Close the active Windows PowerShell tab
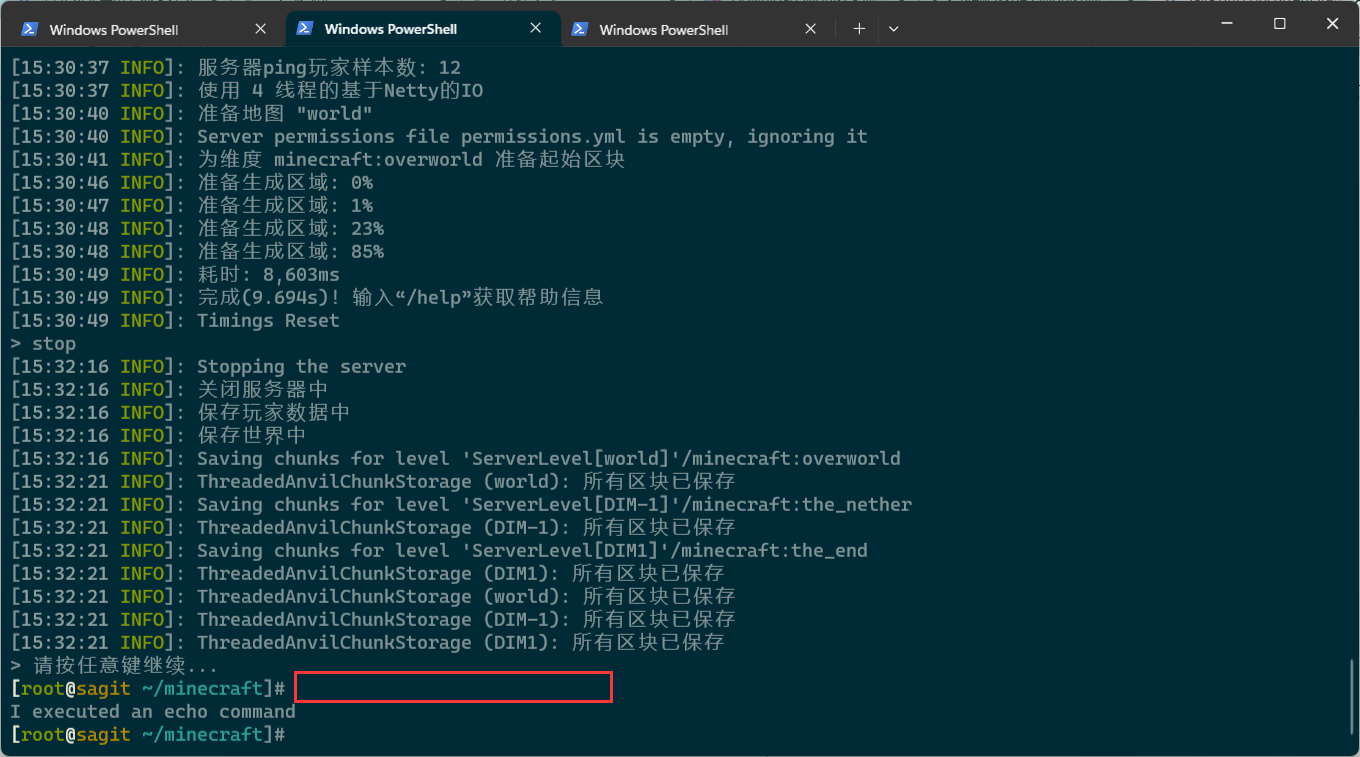The image size is (1360, 757). tap(536, 29)
